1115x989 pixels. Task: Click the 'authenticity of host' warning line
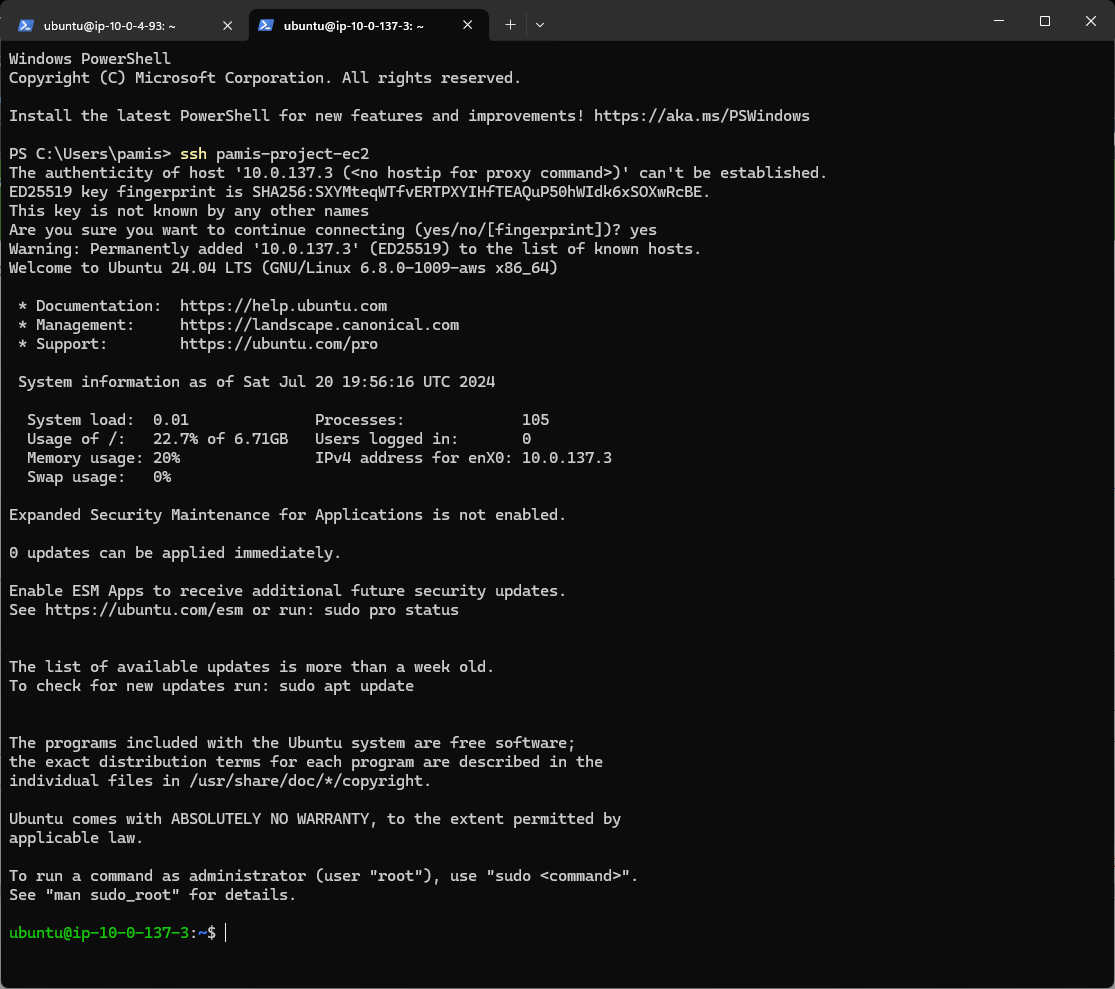click(x=418, y=173)
